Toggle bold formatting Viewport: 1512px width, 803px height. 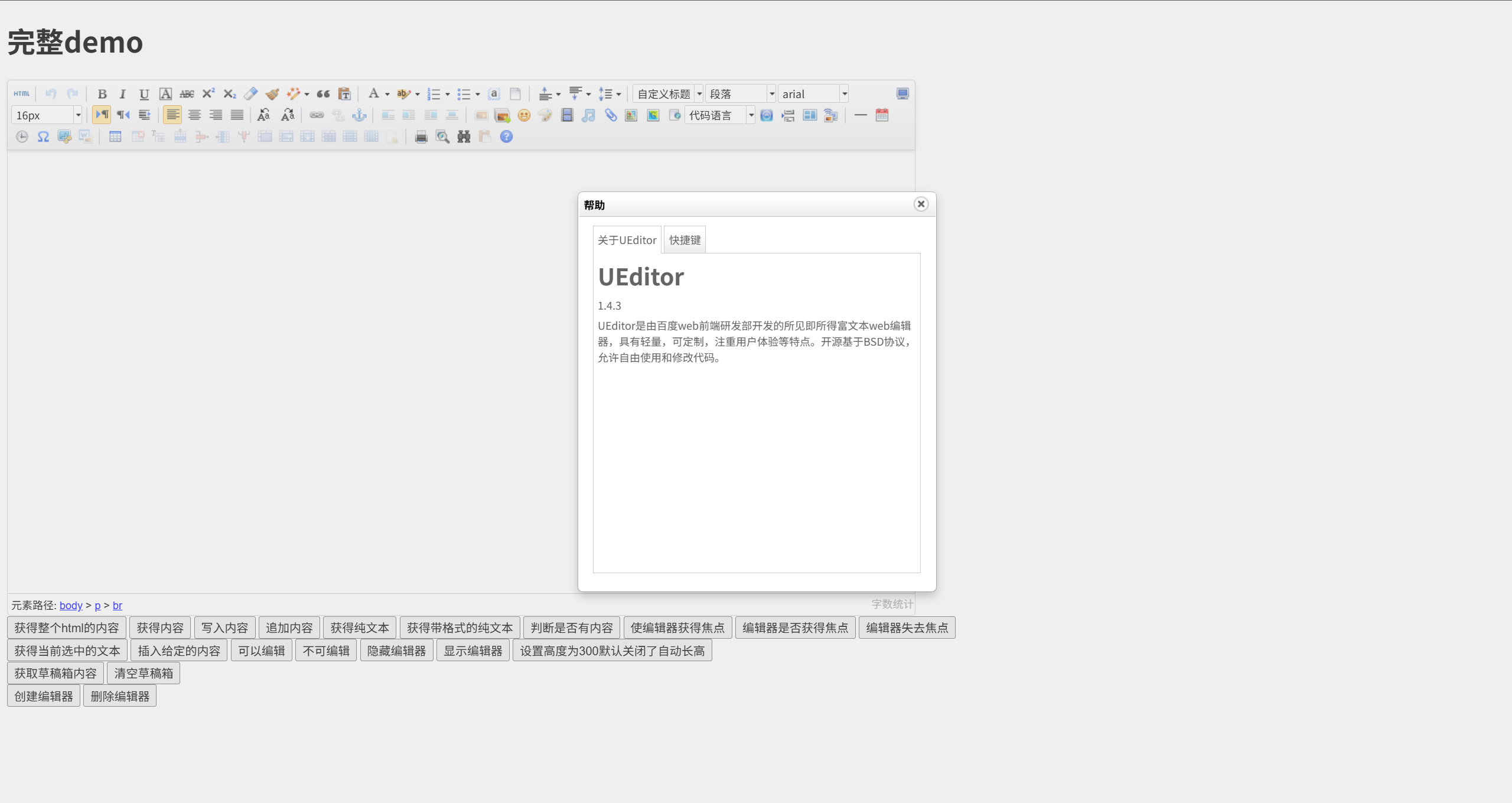coord(102,94)
